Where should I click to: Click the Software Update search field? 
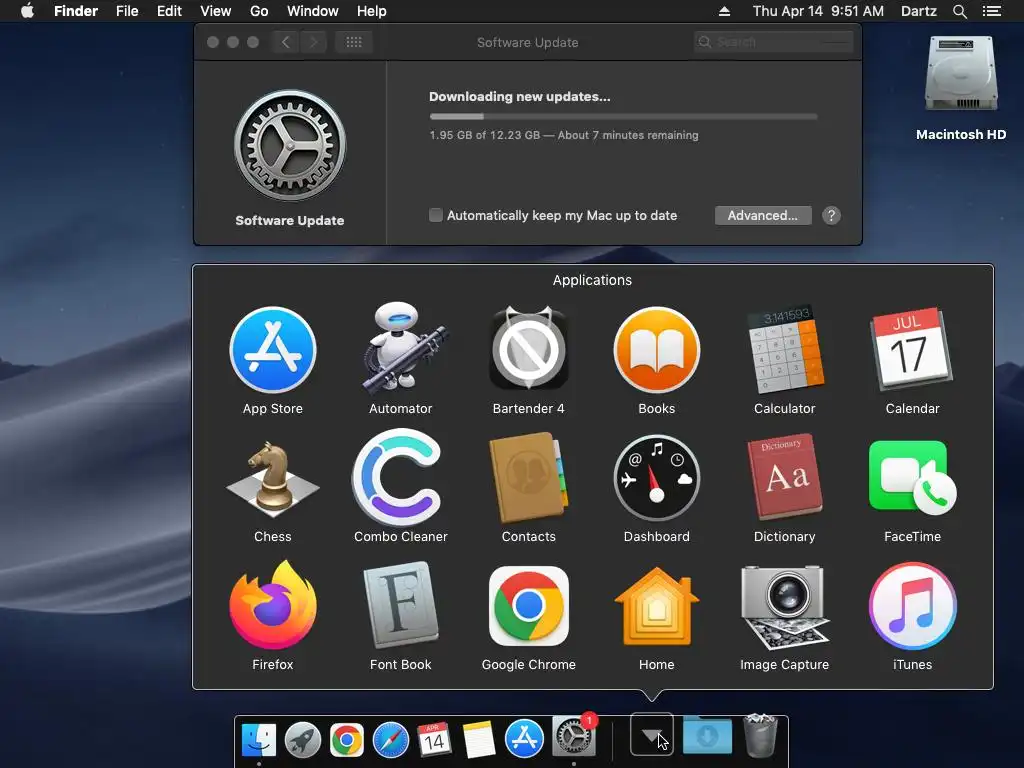(774, 42)
